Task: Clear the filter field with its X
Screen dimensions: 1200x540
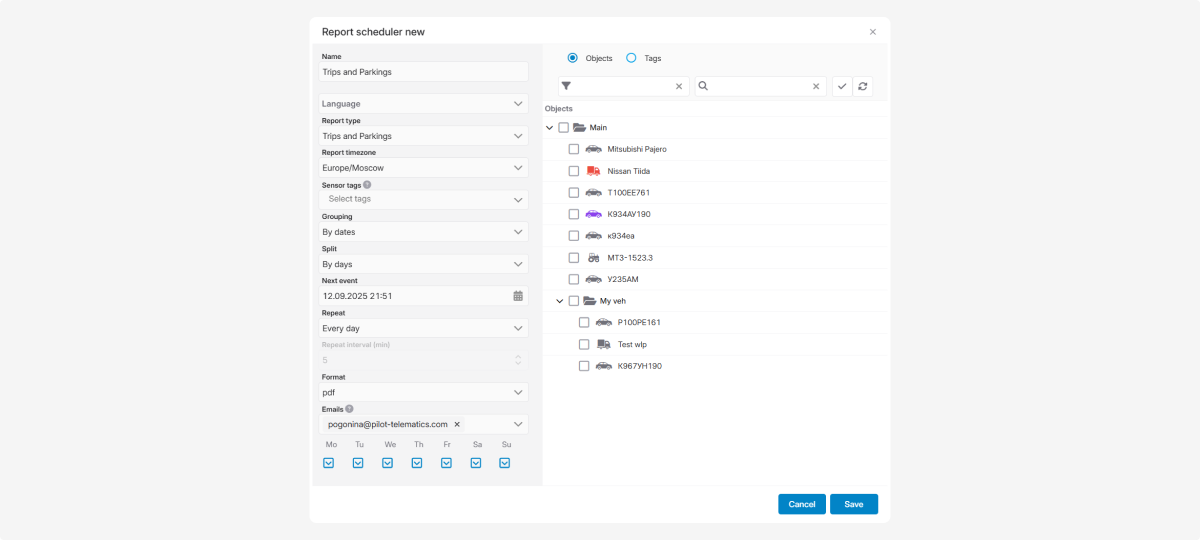Action: click(679, 87)
